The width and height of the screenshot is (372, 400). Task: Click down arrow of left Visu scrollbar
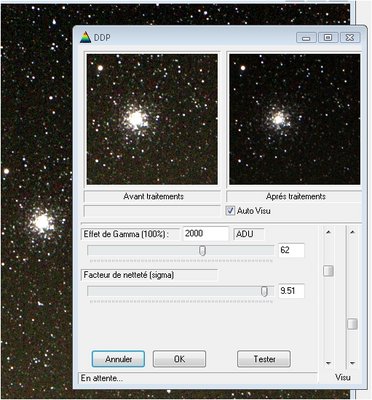pyautogui.click(x=328, y=363)
